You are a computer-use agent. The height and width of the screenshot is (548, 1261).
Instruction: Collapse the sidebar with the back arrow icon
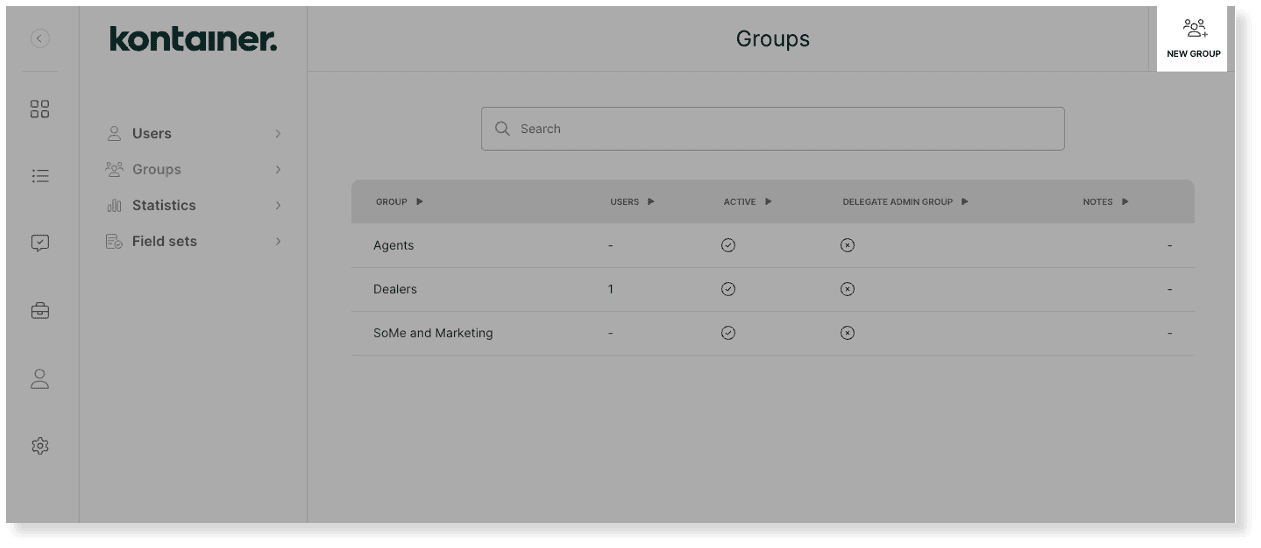coord(40,39)
